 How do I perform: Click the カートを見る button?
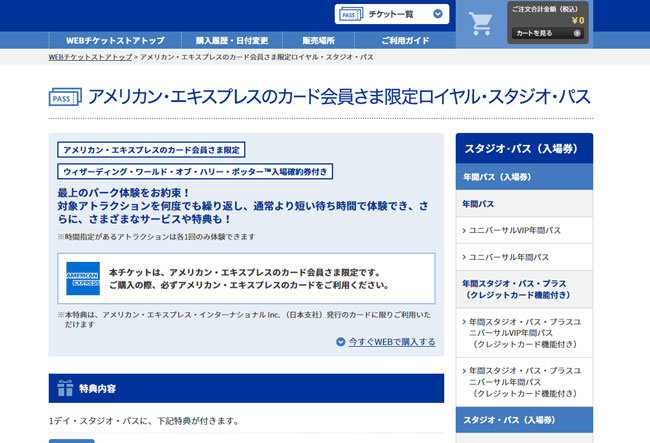tap(548, 33)
